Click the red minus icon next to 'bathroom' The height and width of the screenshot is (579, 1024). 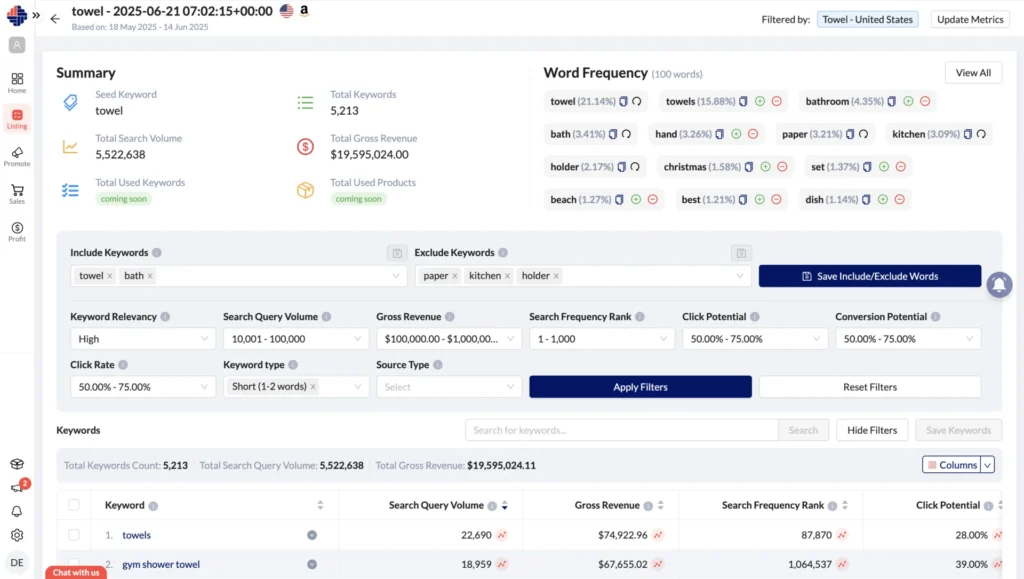[x=925, y=101]
